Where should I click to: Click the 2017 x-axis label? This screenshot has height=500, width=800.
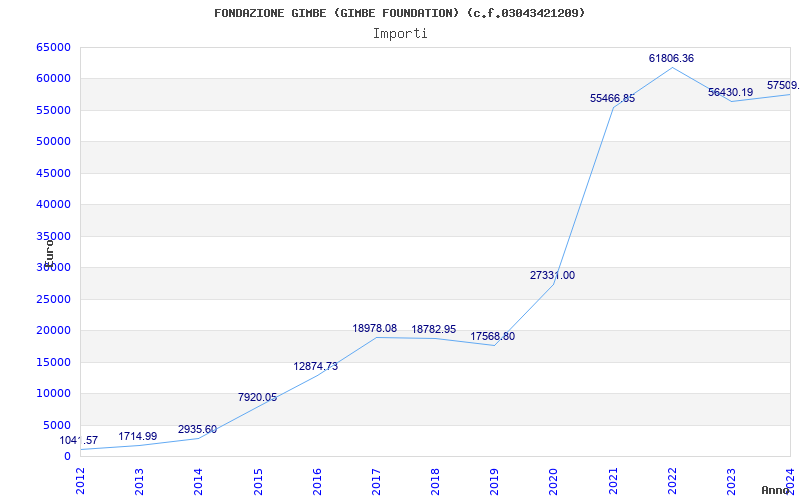376,482
